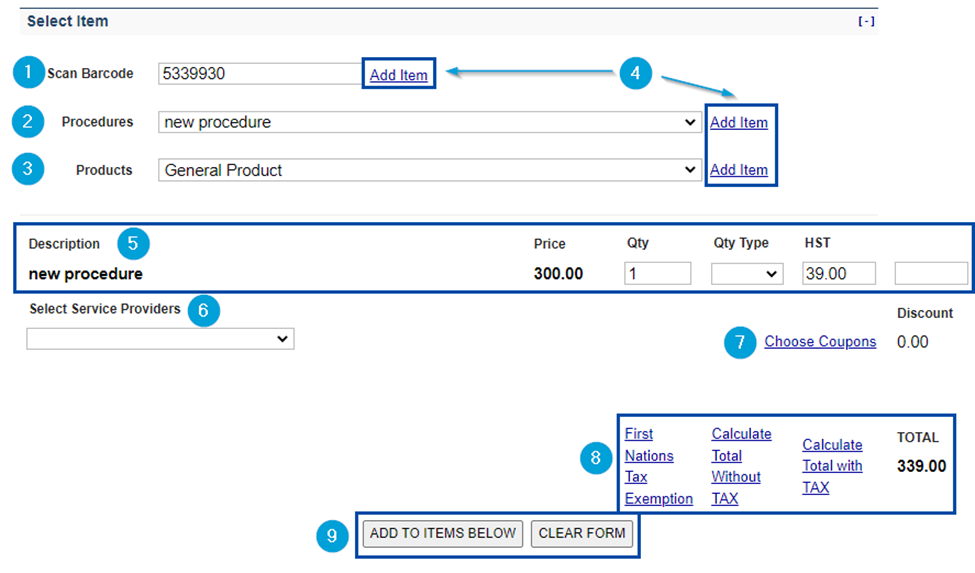
Task: Click Calculate Total with TAX link
Action: click(x=832, y=466)
